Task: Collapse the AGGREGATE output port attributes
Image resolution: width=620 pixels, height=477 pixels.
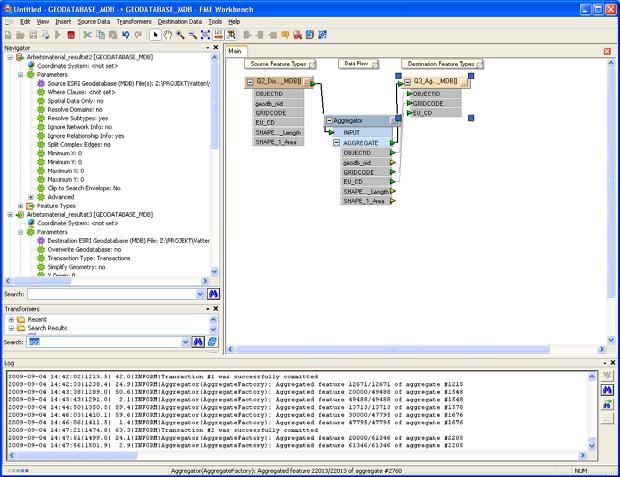Action: [336, 143]
